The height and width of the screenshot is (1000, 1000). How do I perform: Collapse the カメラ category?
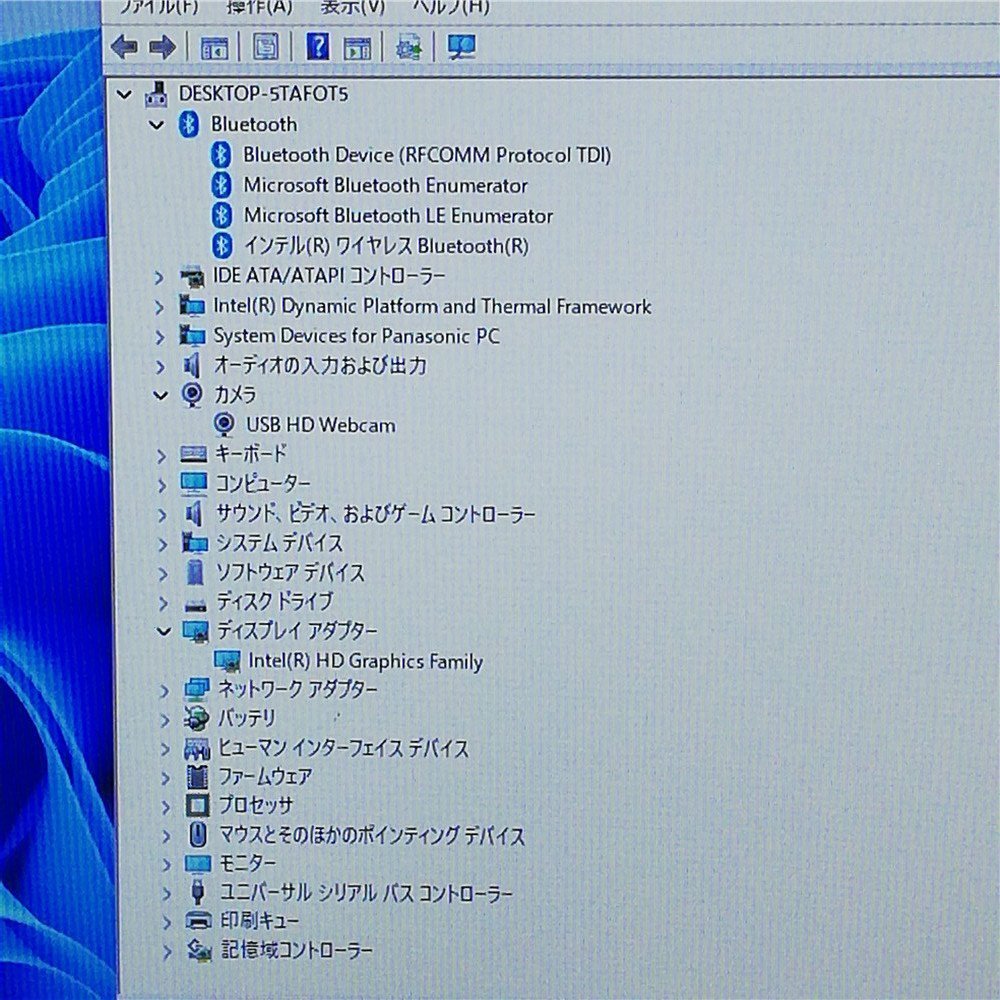point(161,395)
